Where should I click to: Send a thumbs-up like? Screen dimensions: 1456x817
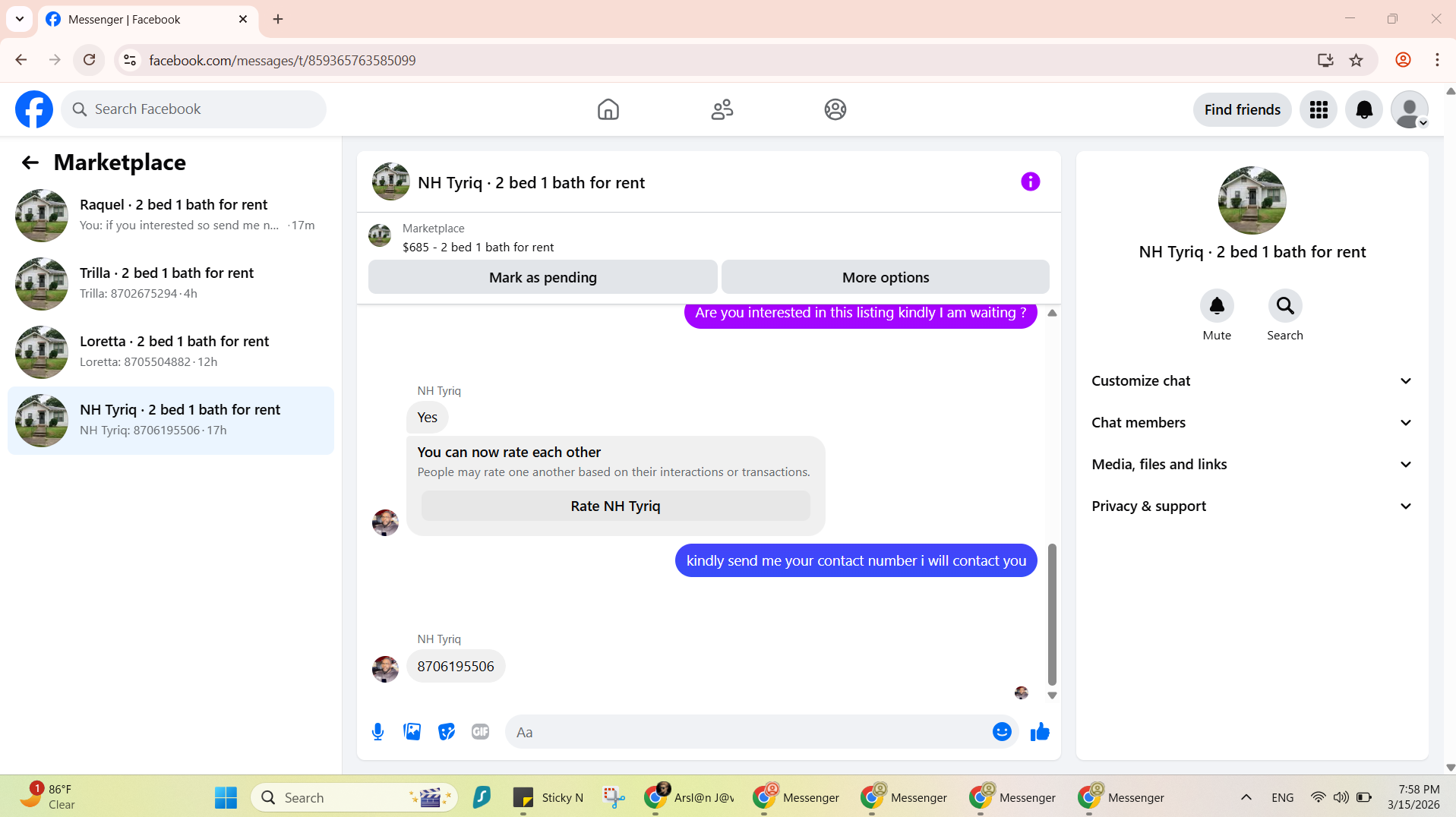[1040, 732]
